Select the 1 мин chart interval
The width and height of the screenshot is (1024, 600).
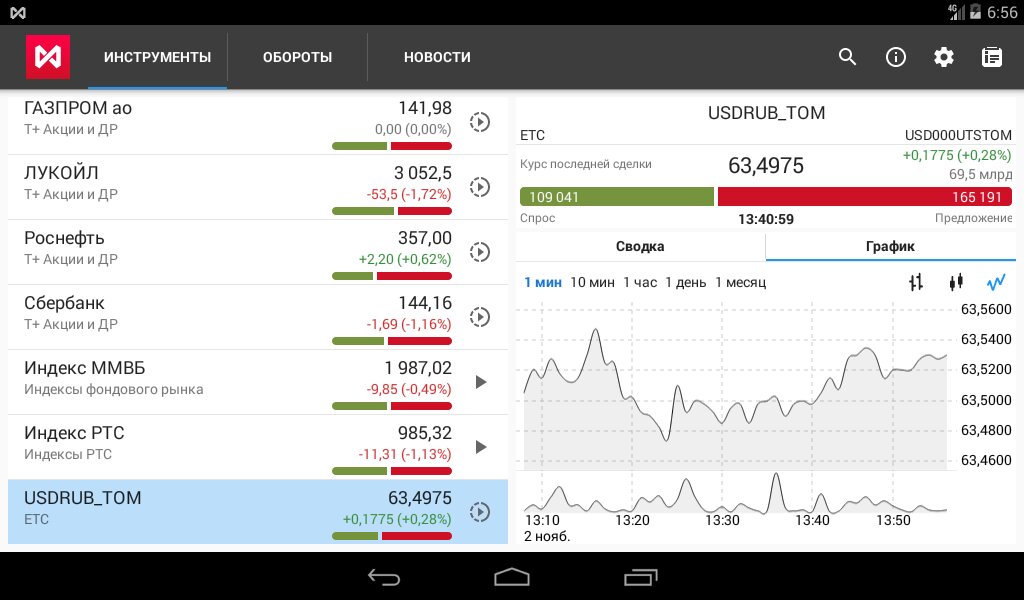click(543, 283)
